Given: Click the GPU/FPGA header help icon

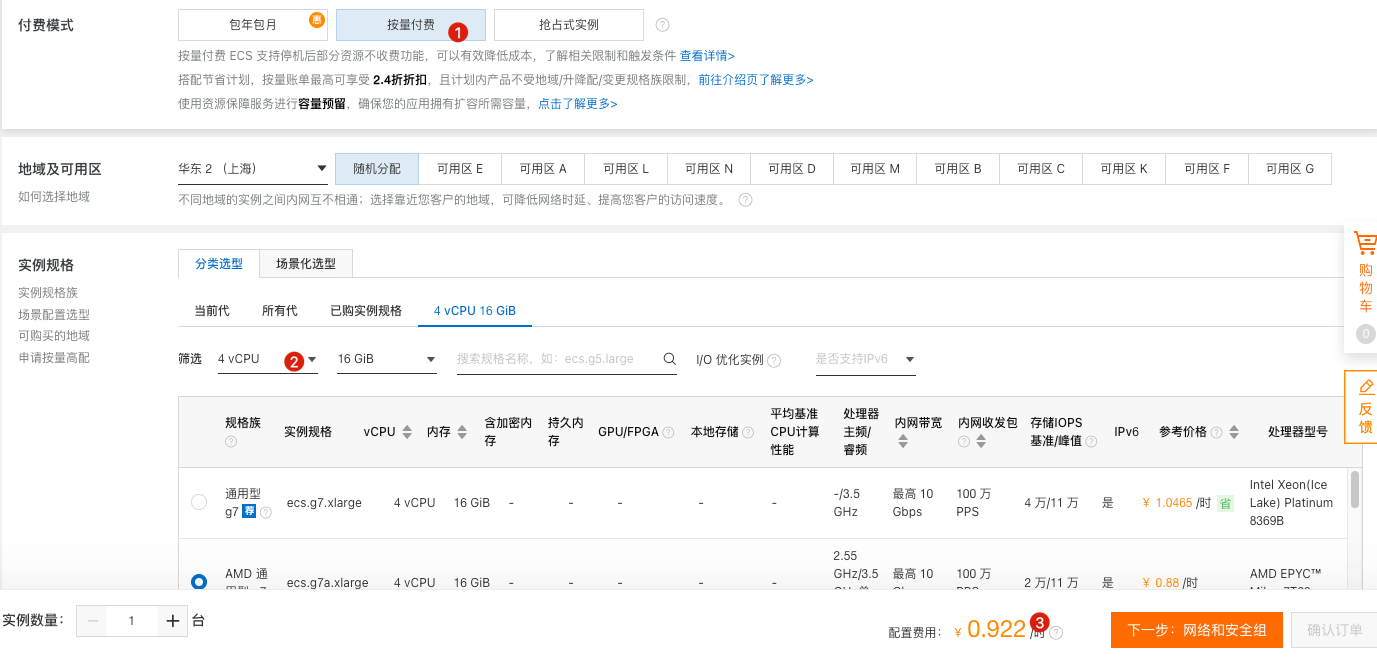Looking at the screenshot, I should 668,432.
